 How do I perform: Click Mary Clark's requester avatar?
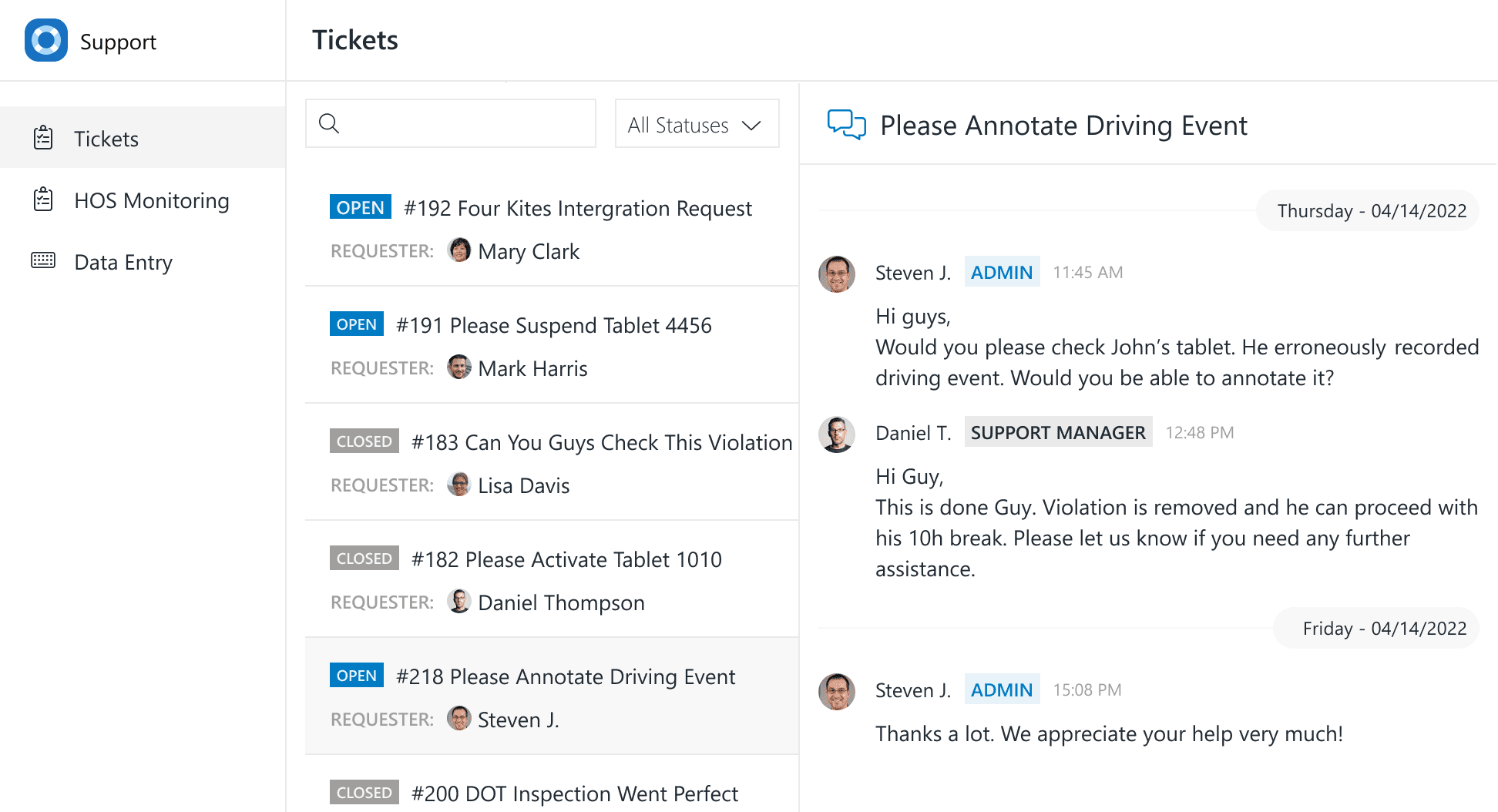pyautogui.click(x=459, y=250)
